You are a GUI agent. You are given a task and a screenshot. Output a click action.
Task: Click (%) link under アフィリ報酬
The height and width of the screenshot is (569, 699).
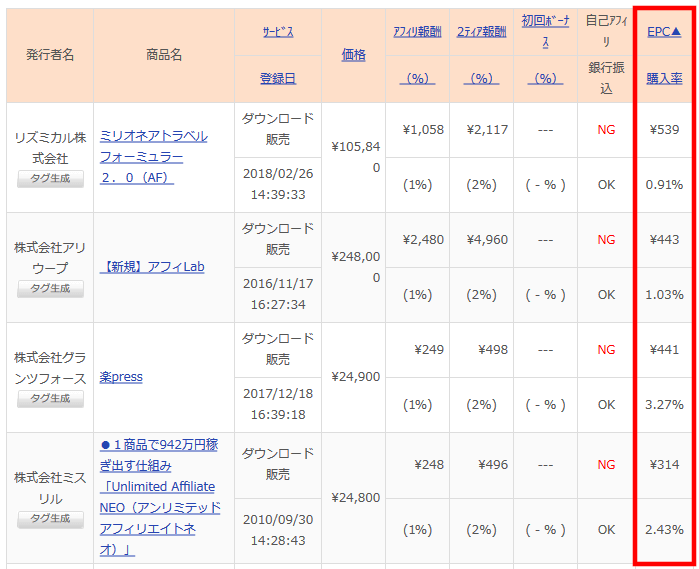click(x=417, y=78)
